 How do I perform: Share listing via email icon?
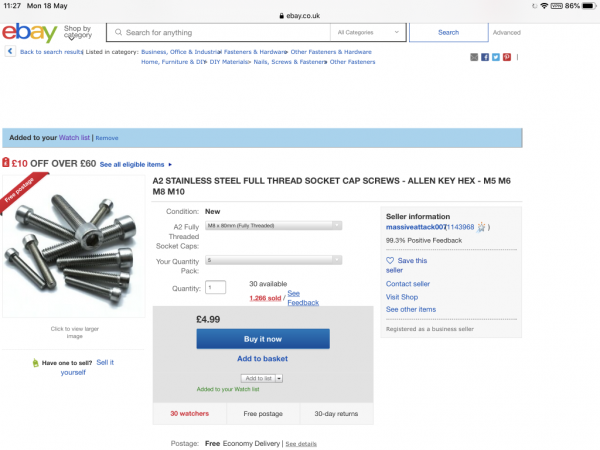(x=474, y=57)
